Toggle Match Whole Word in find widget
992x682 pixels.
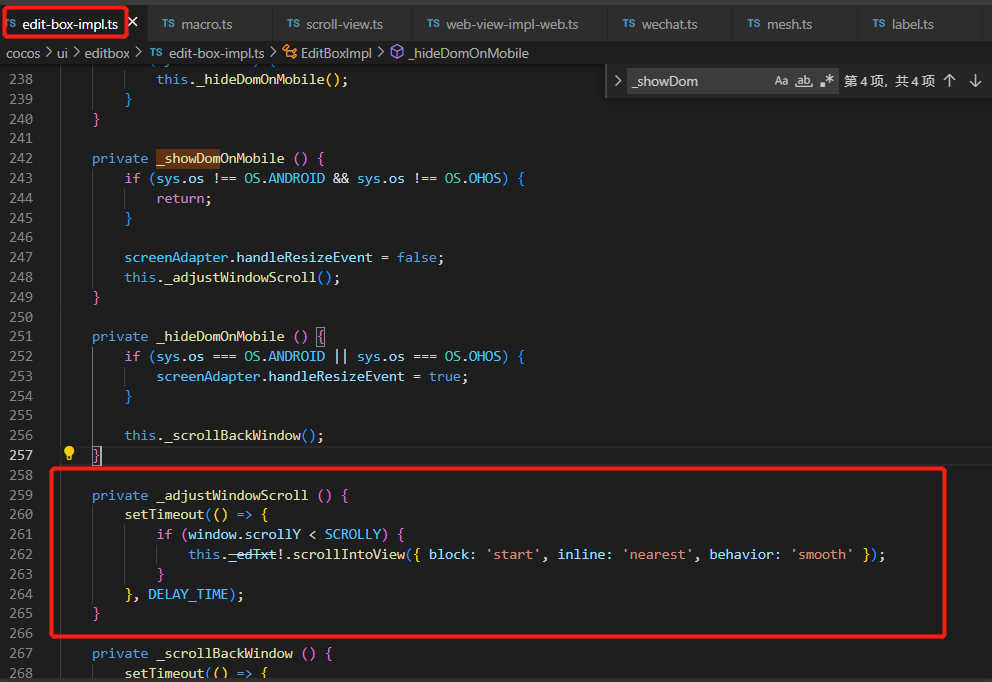803,81
